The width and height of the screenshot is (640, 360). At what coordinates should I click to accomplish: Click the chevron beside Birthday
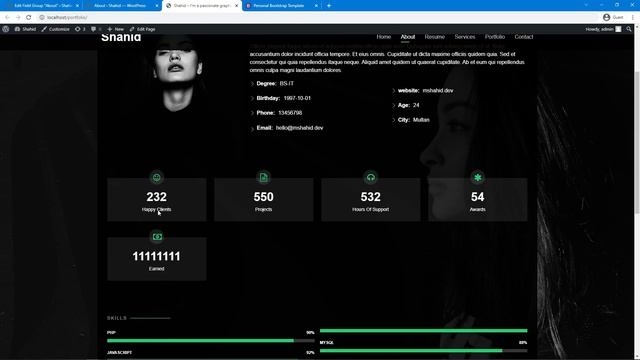coord(252,99)
